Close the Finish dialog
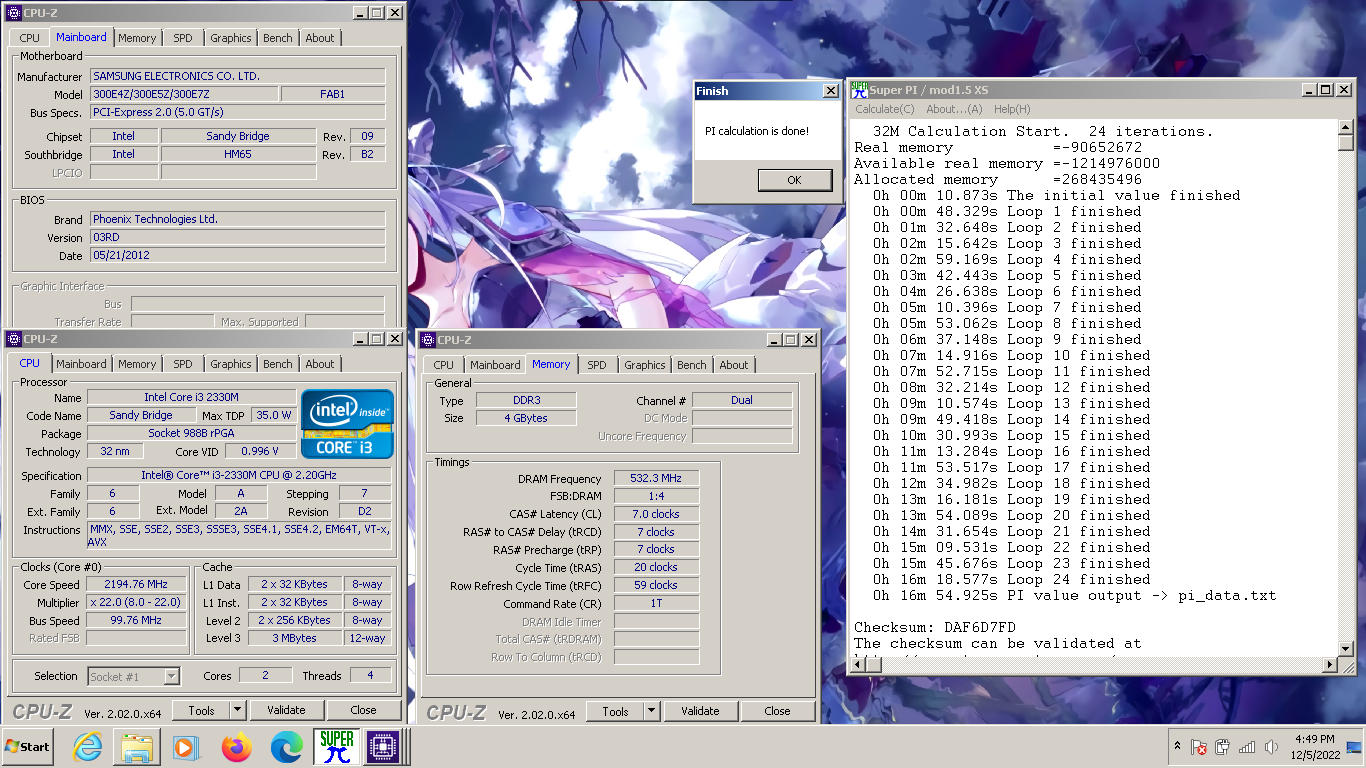Screen dimensions: 1366x768 pyautogui.click(x=830, y=91)
